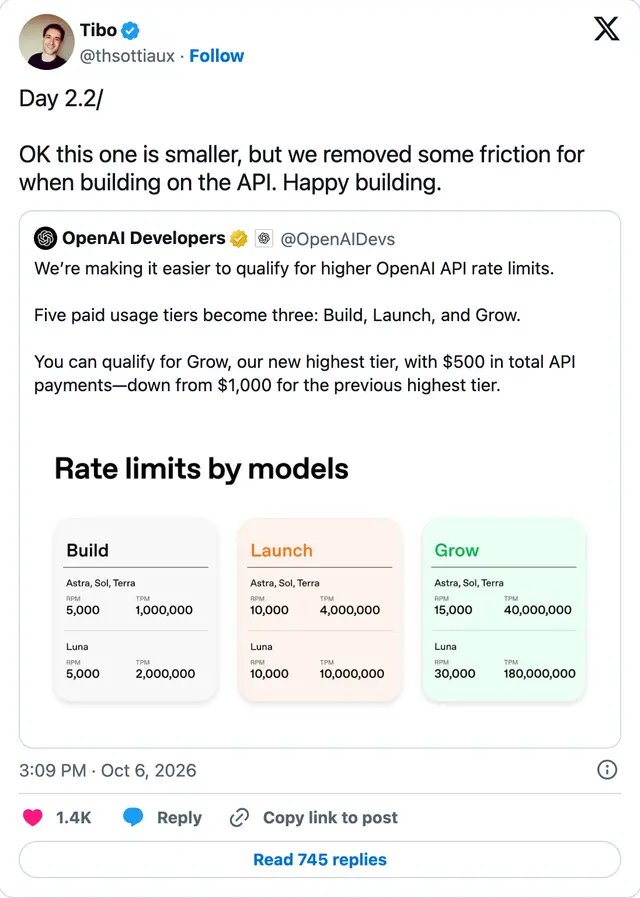Viewport: 640px width, 898px height.
Task: Click the blue verified badge next to Tibo
Action: coord(131,30)
